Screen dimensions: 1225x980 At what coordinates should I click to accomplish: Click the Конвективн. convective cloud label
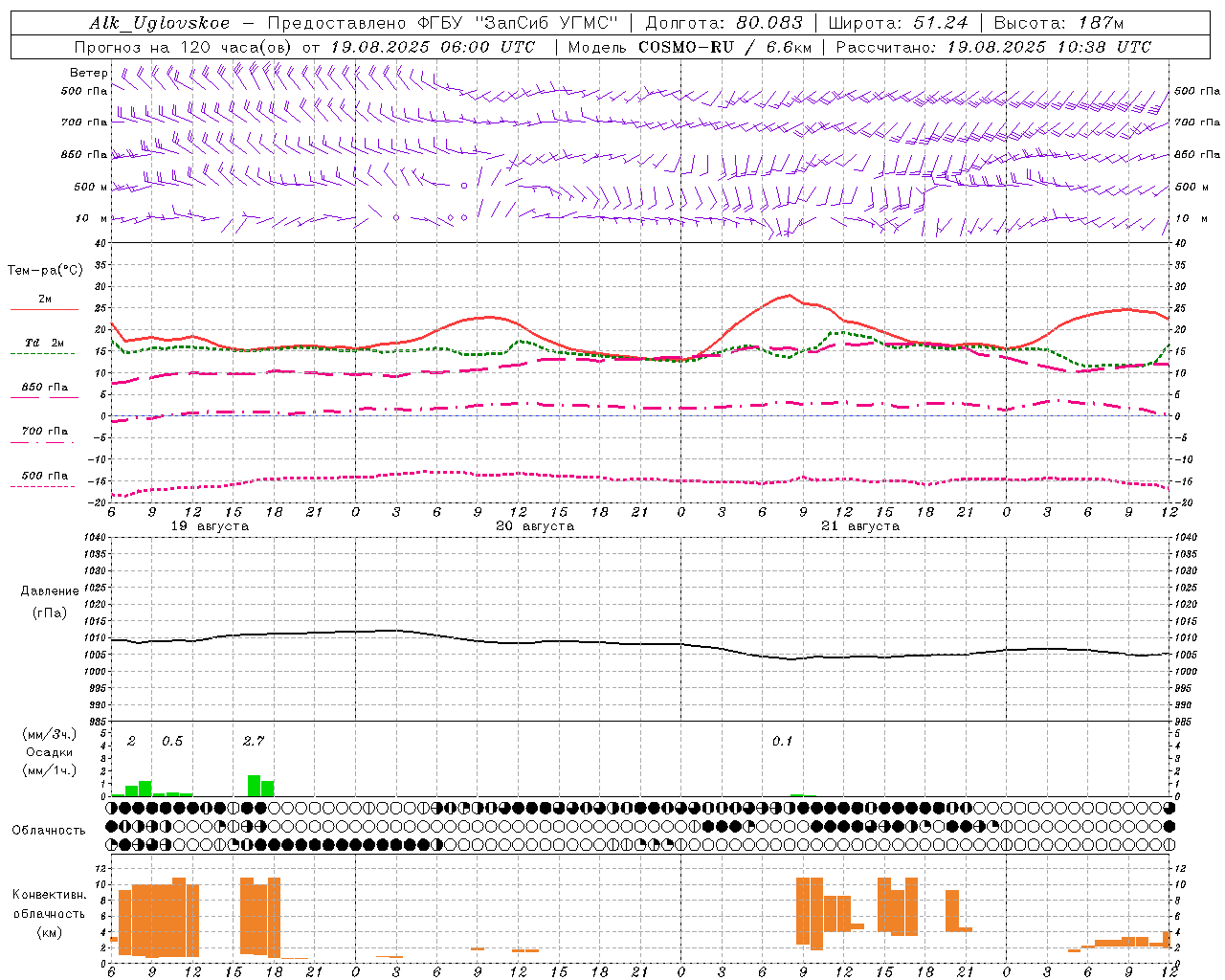[50, 895]
